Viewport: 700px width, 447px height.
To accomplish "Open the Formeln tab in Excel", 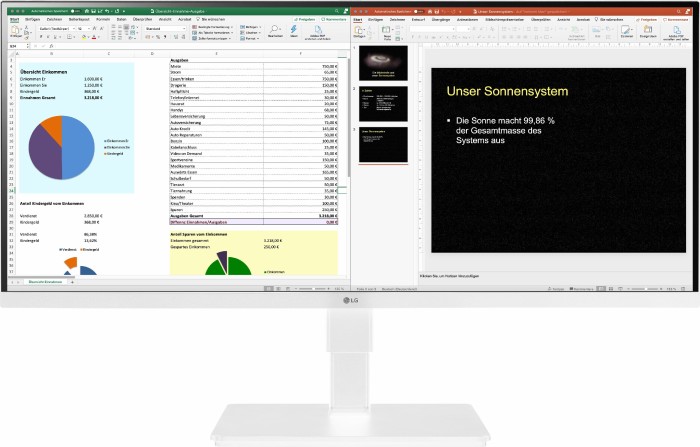I will (x=102, y=18).
